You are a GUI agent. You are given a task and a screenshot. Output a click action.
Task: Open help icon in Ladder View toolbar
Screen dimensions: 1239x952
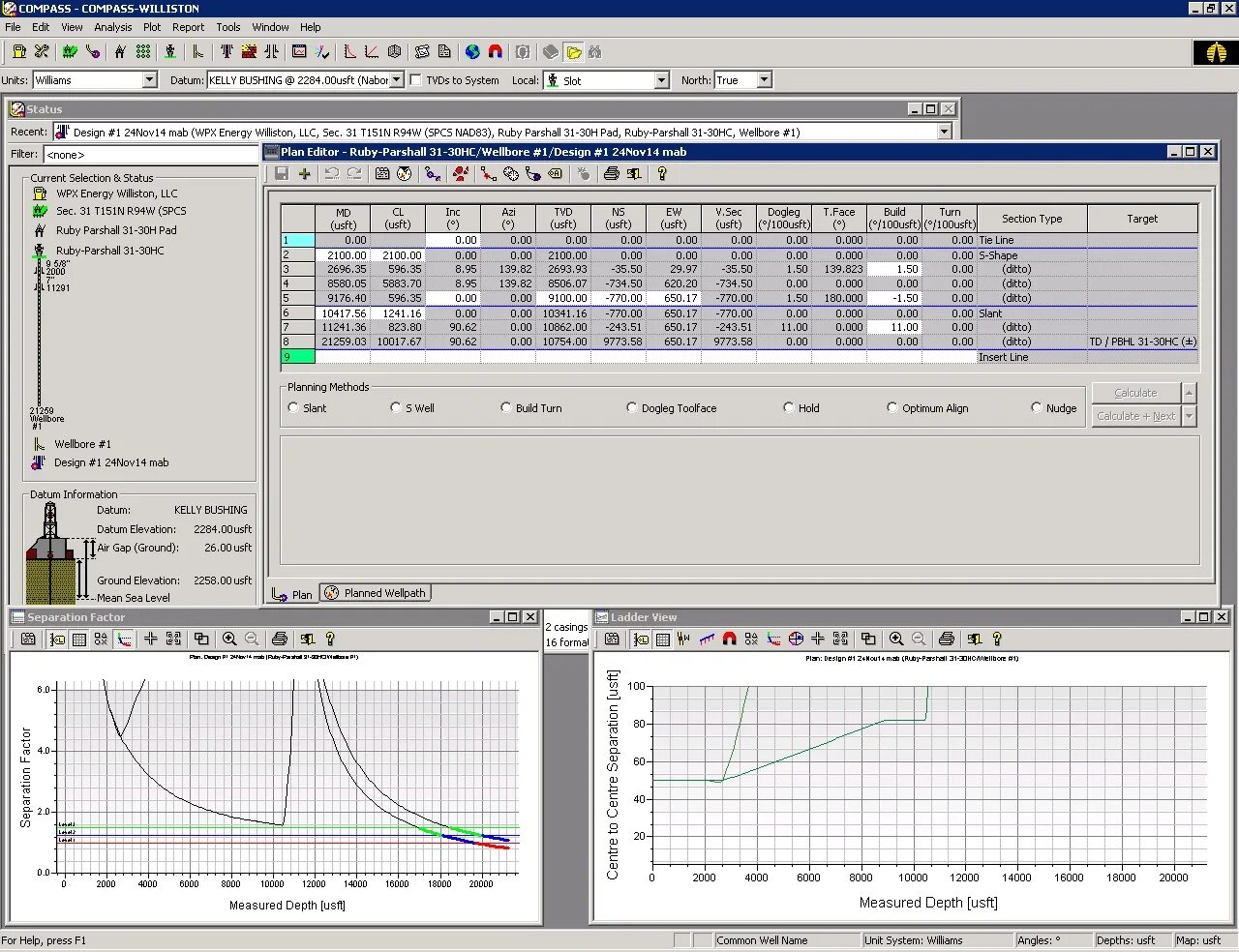pyautogui.click(x=997, y=639)
